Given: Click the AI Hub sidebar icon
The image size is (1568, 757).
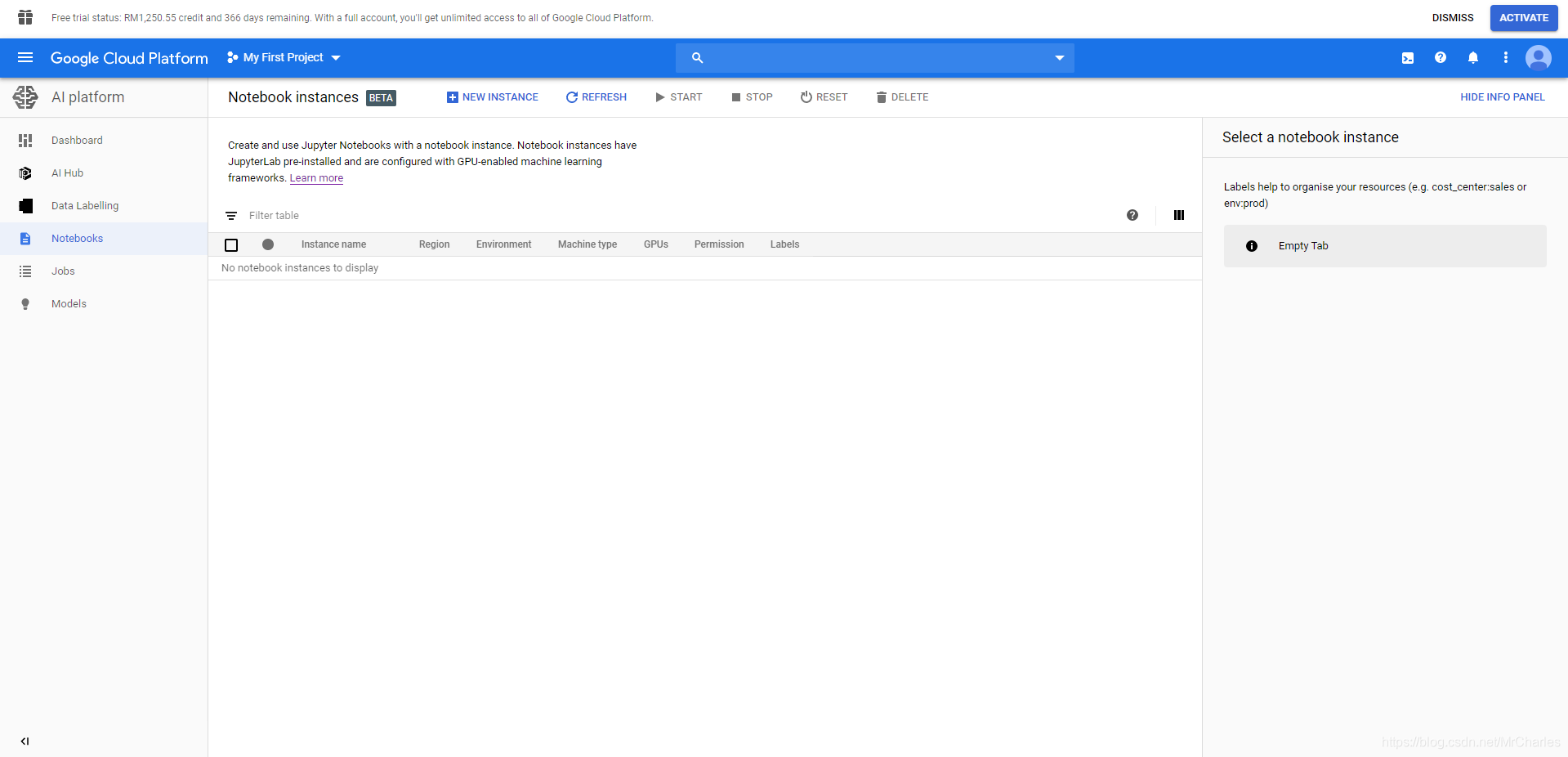Looking at the screenshot, I should pyautogui.click(x=25, y=173).
